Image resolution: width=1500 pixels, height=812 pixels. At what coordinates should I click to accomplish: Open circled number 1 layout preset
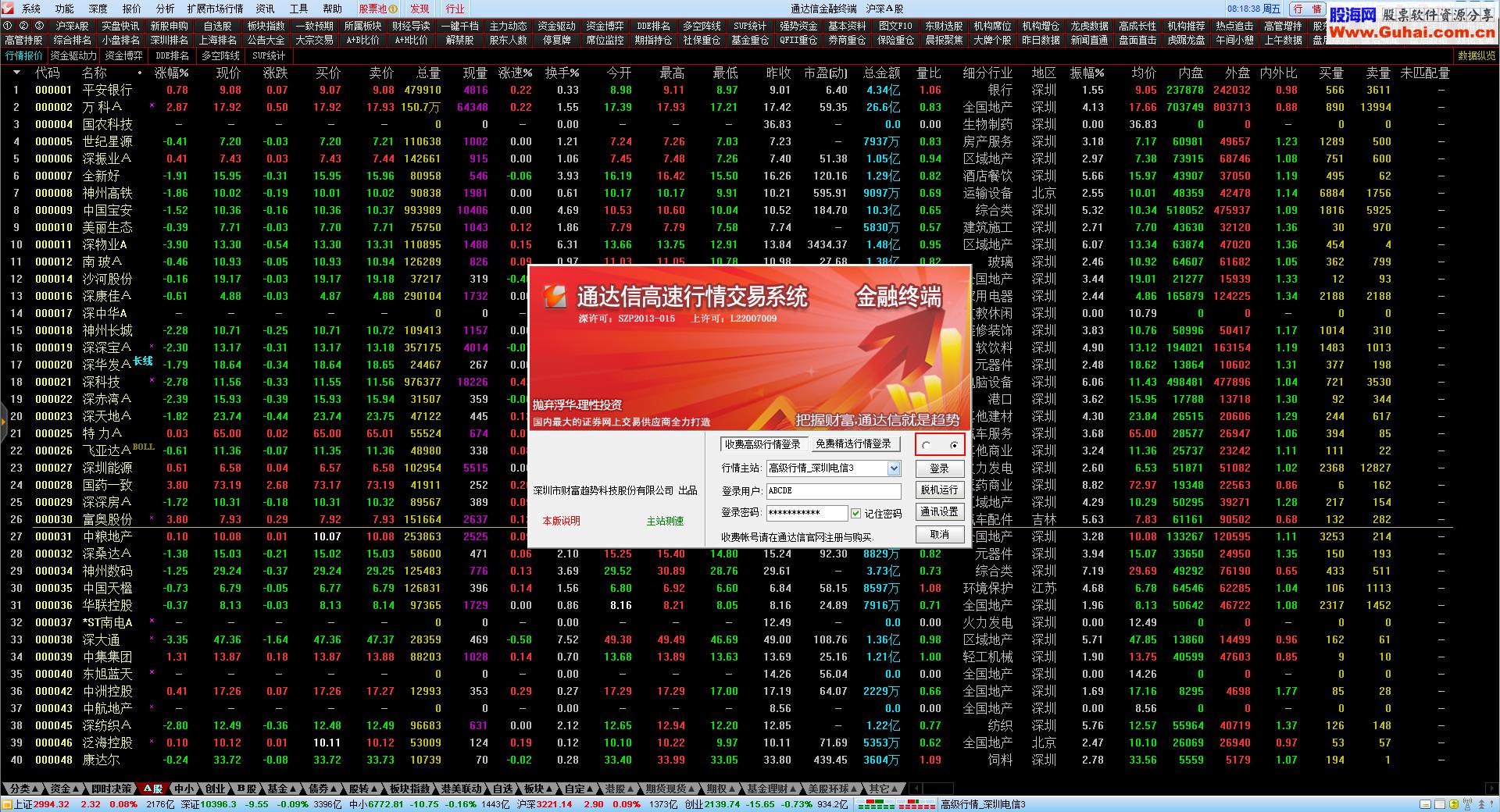pos(8,26)
